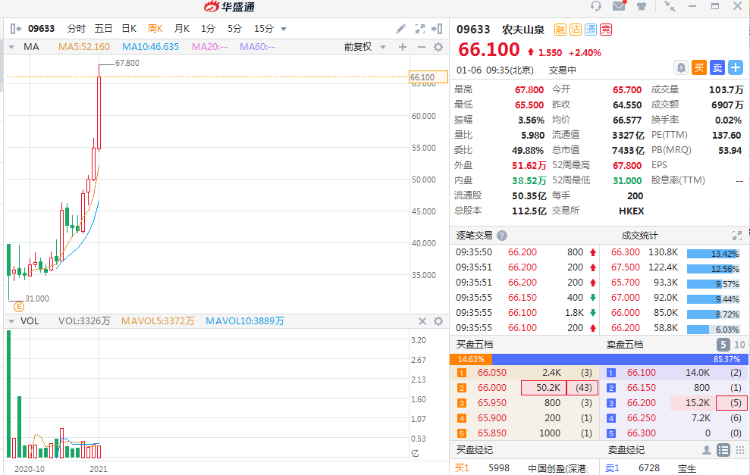Screen dimensions: 750x475
Task: Add stock to watchlist plus button
Action: pos(739,68)
